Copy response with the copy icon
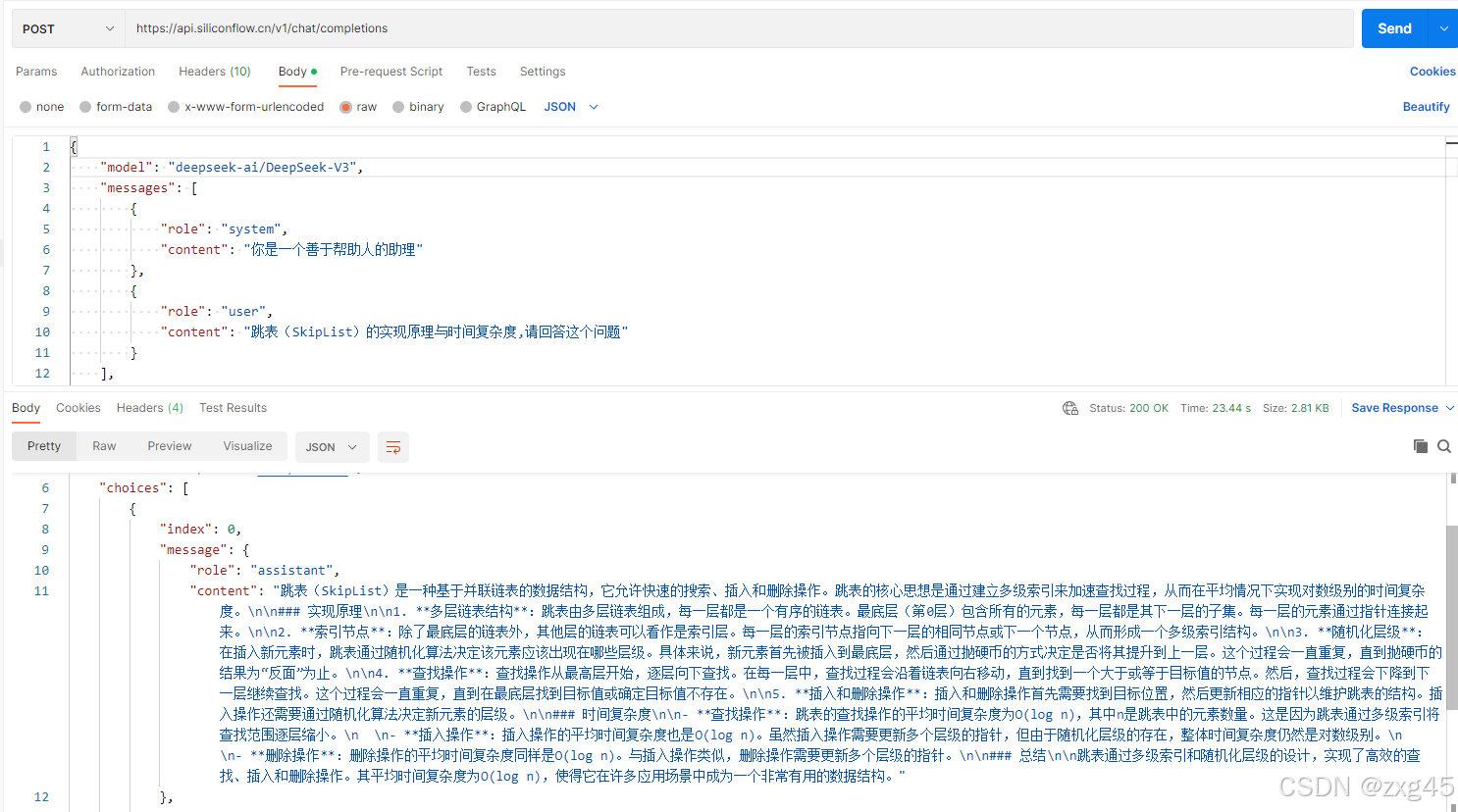1458x812 pixels. (x=1420, y=446)
